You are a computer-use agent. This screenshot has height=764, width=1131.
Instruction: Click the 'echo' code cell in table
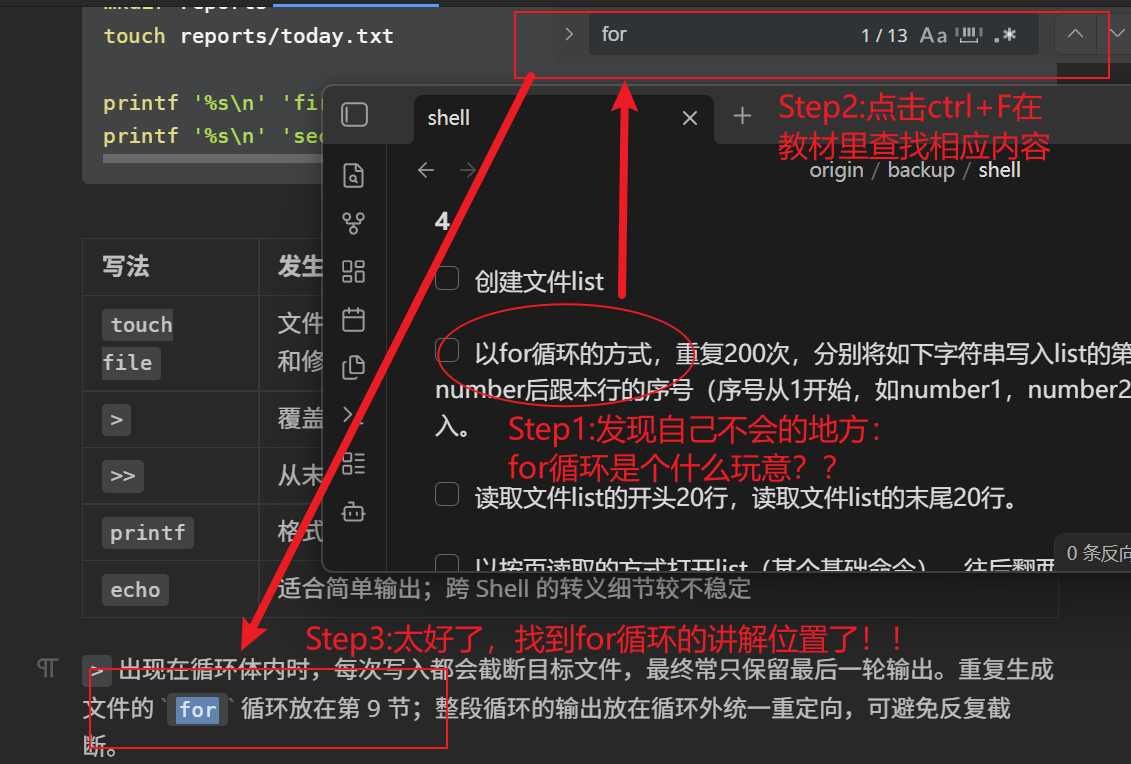(x=136, y=590)
